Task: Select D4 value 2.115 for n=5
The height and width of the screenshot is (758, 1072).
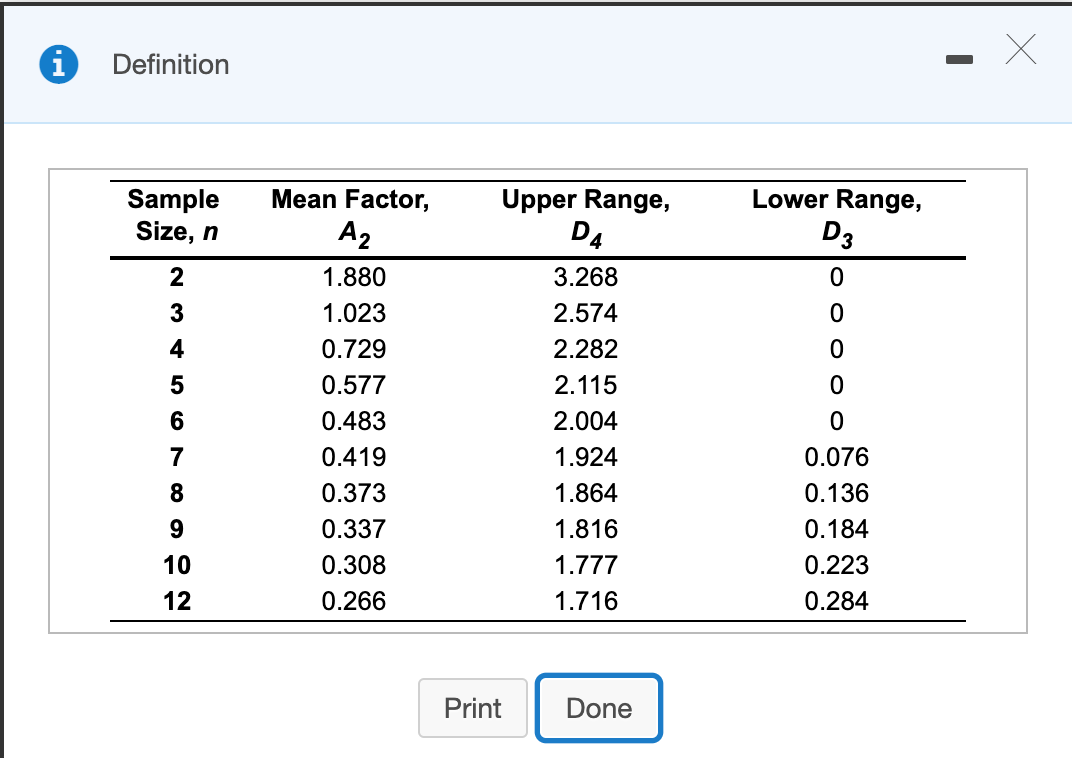Action: pyautogui.click(x=585, y=385)
